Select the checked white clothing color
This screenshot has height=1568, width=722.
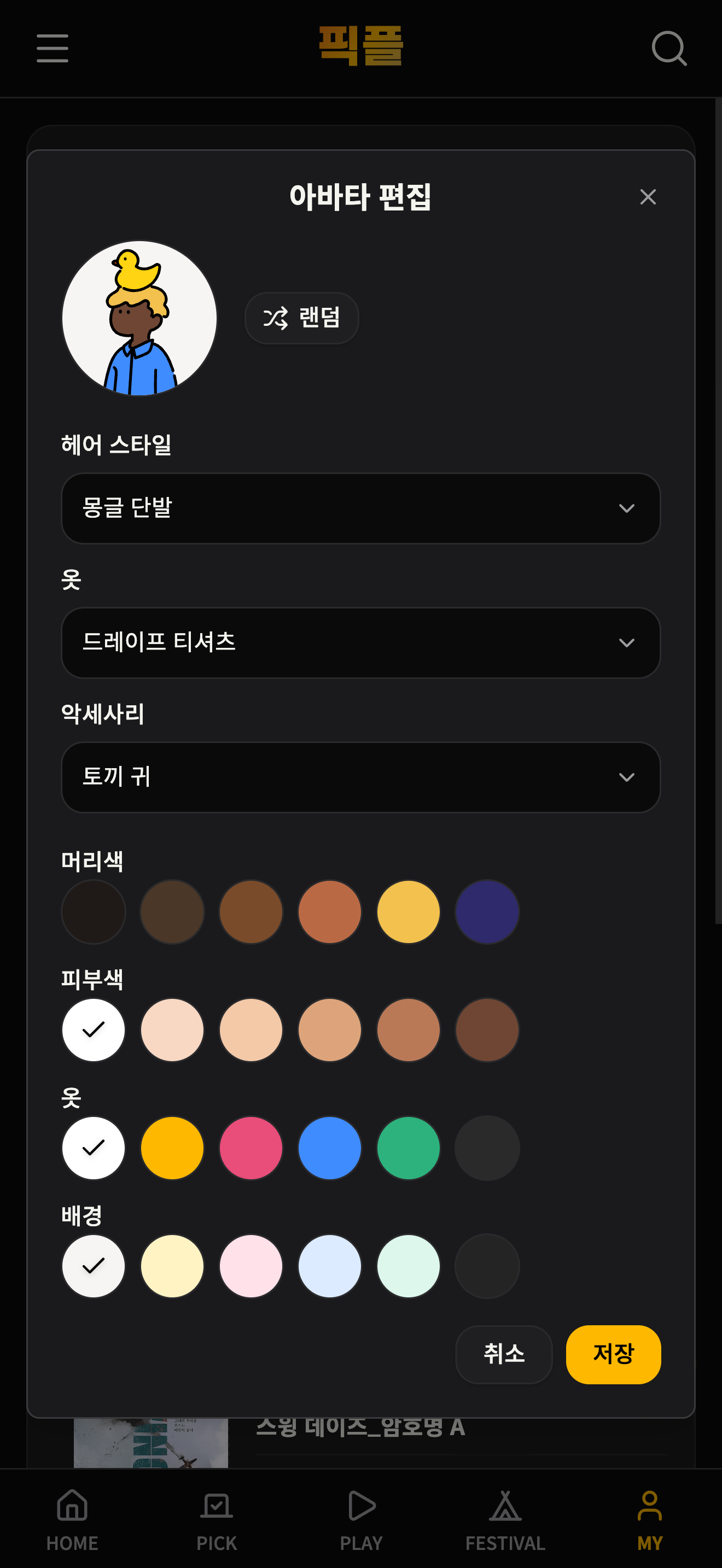(x=94, y=1148)
